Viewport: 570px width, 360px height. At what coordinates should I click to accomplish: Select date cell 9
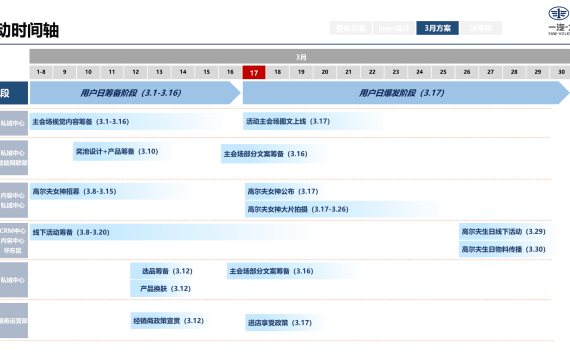tap(64, 72)
